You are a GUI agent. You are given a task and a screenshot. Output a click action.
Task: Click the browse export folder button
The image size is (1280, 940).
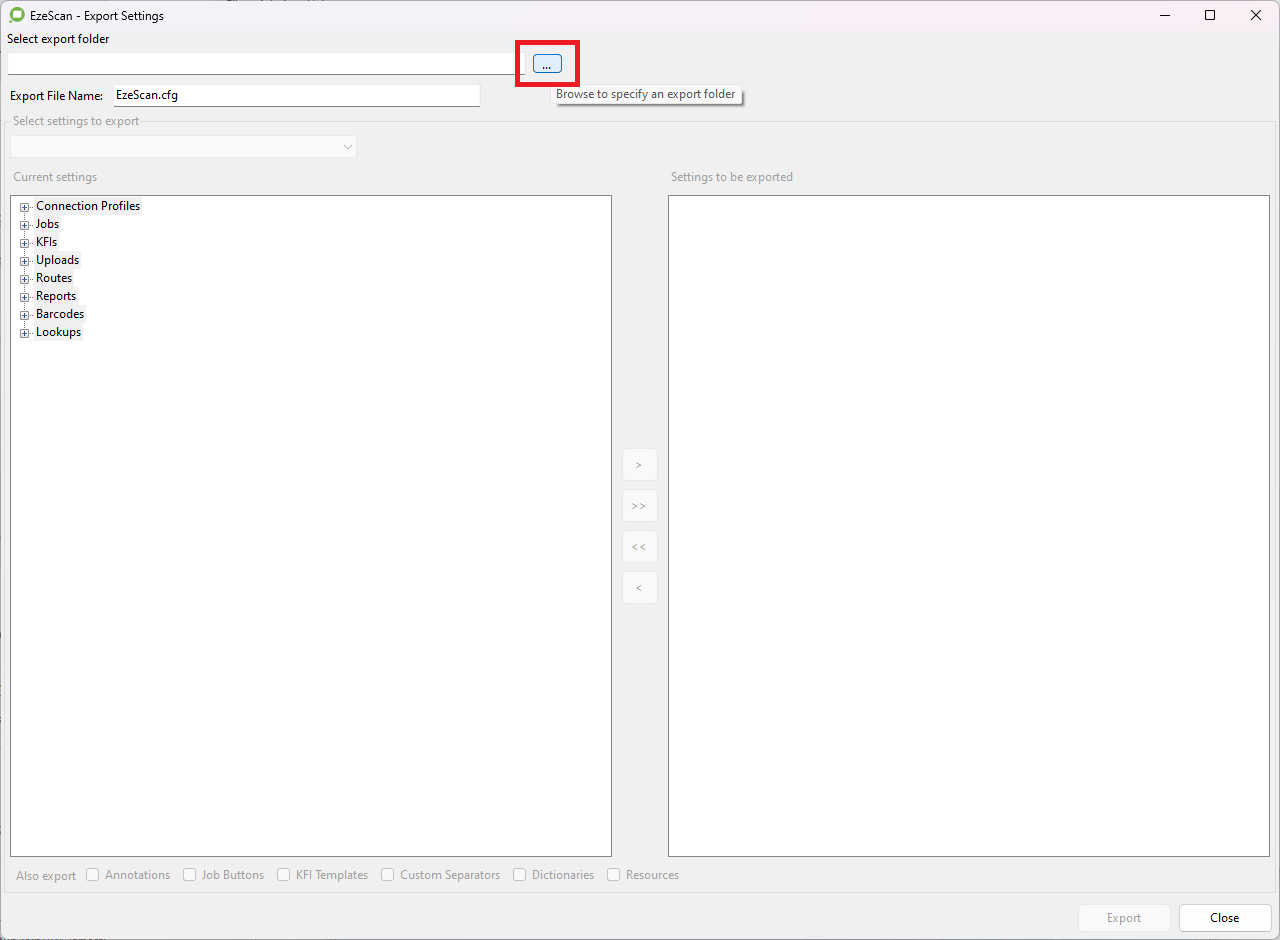pos(547,64)
